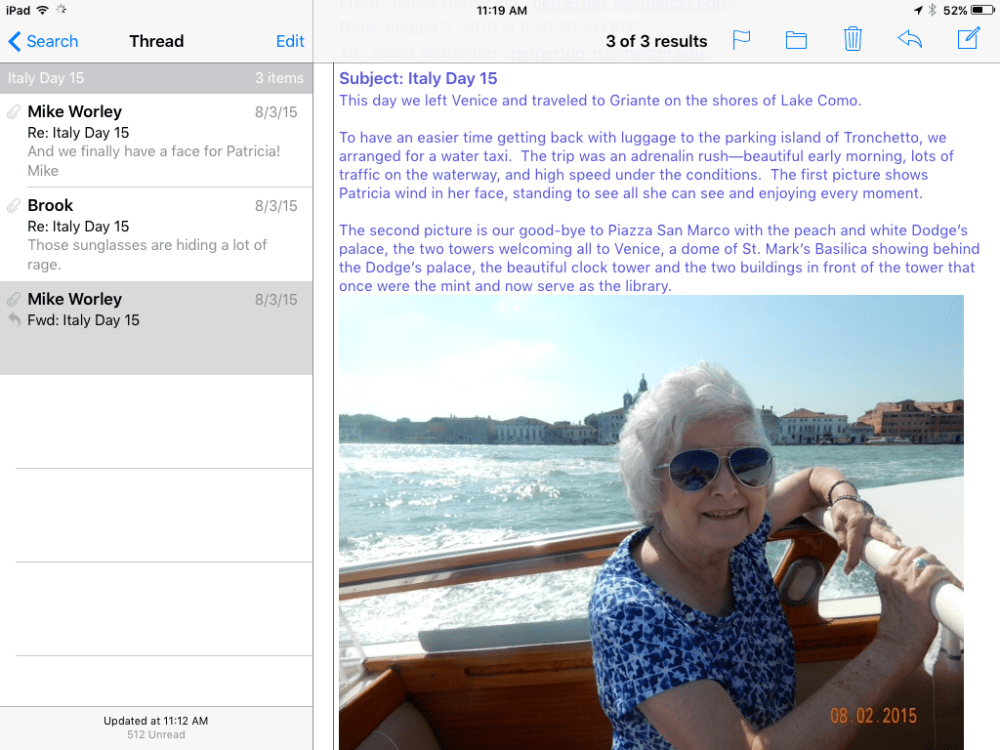Click the attachment paperclip on Brook's message
1000x750 pixels.
pos(13,204)
